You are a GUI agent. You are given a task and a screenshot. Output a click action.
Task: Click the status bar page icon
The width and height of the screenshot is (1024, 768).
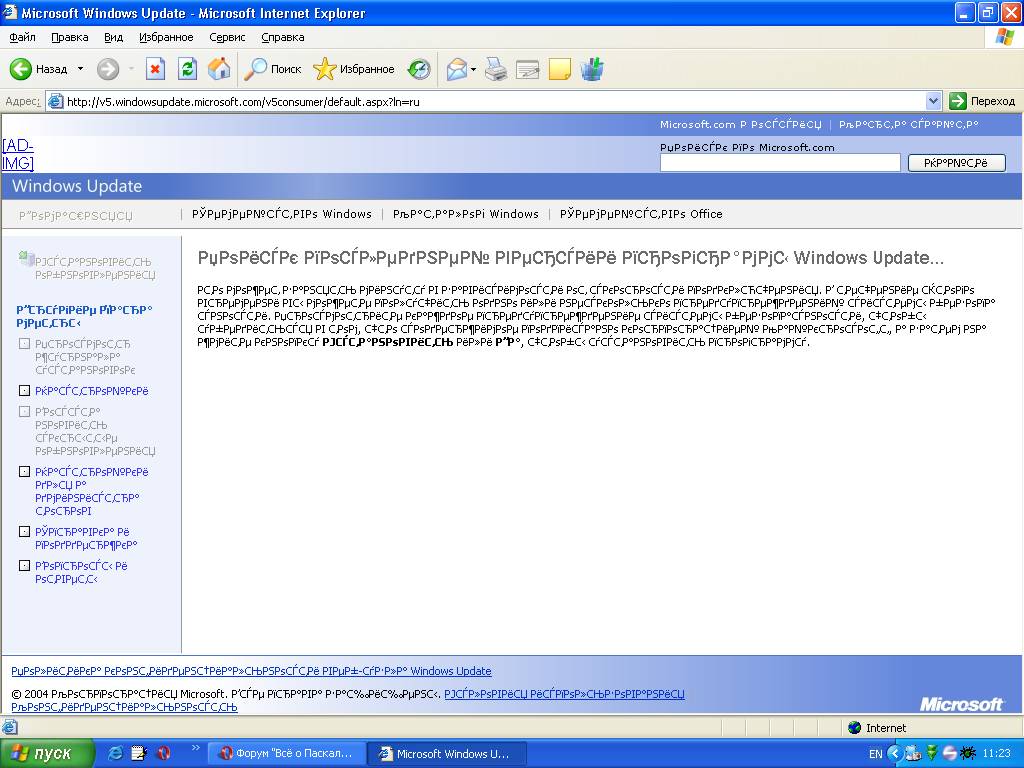[9, 728]
